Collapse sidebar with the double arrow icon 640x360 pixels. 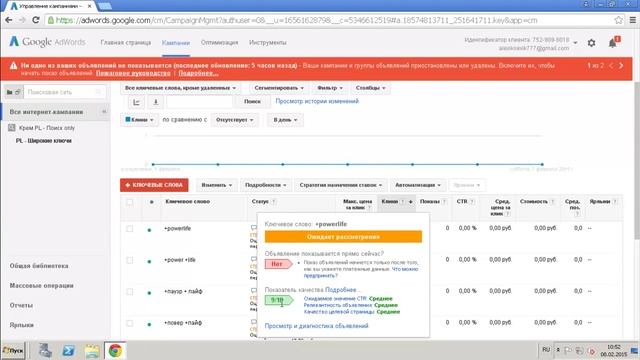pyautogui.click(x=104, y=111)
